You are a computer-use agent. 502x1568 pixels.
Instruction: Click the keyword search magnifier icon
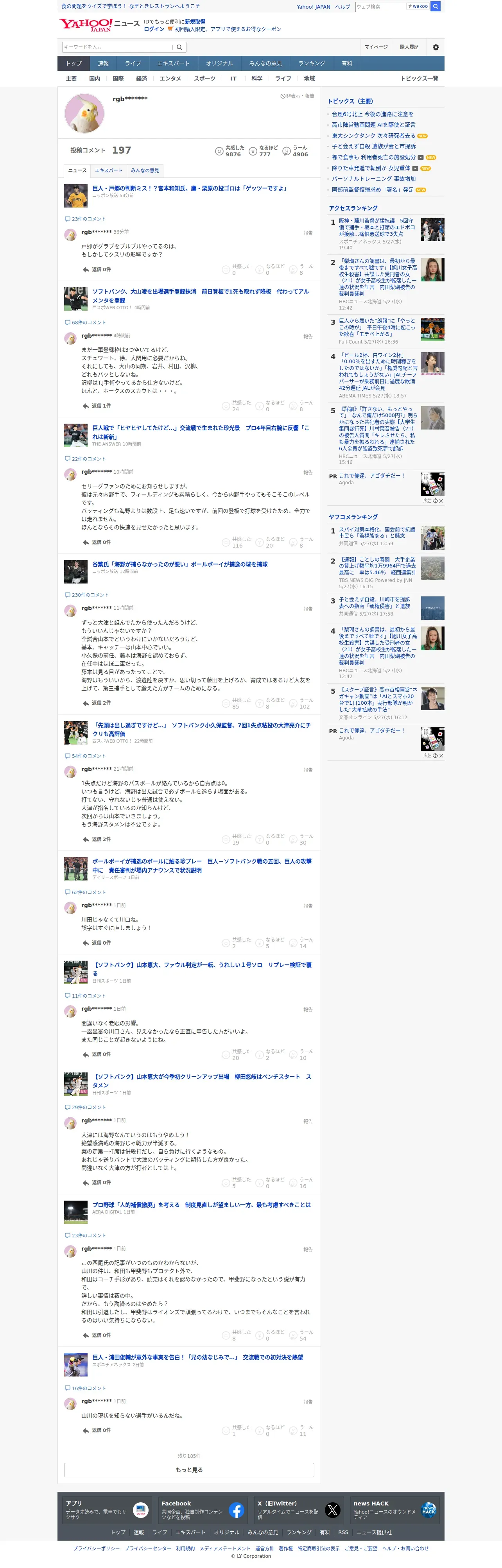[x=179, y=47]
